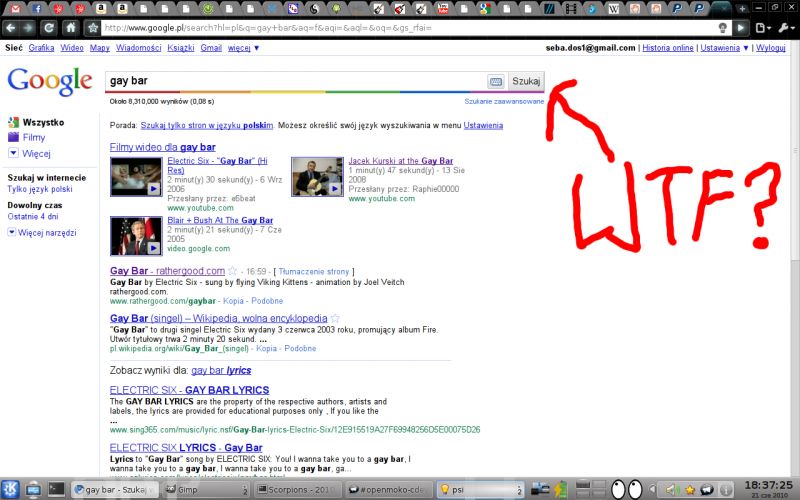Open Filmy wideo dla gay bar heading link
This screenshot has height=500, width=800.
coord(163,147)
